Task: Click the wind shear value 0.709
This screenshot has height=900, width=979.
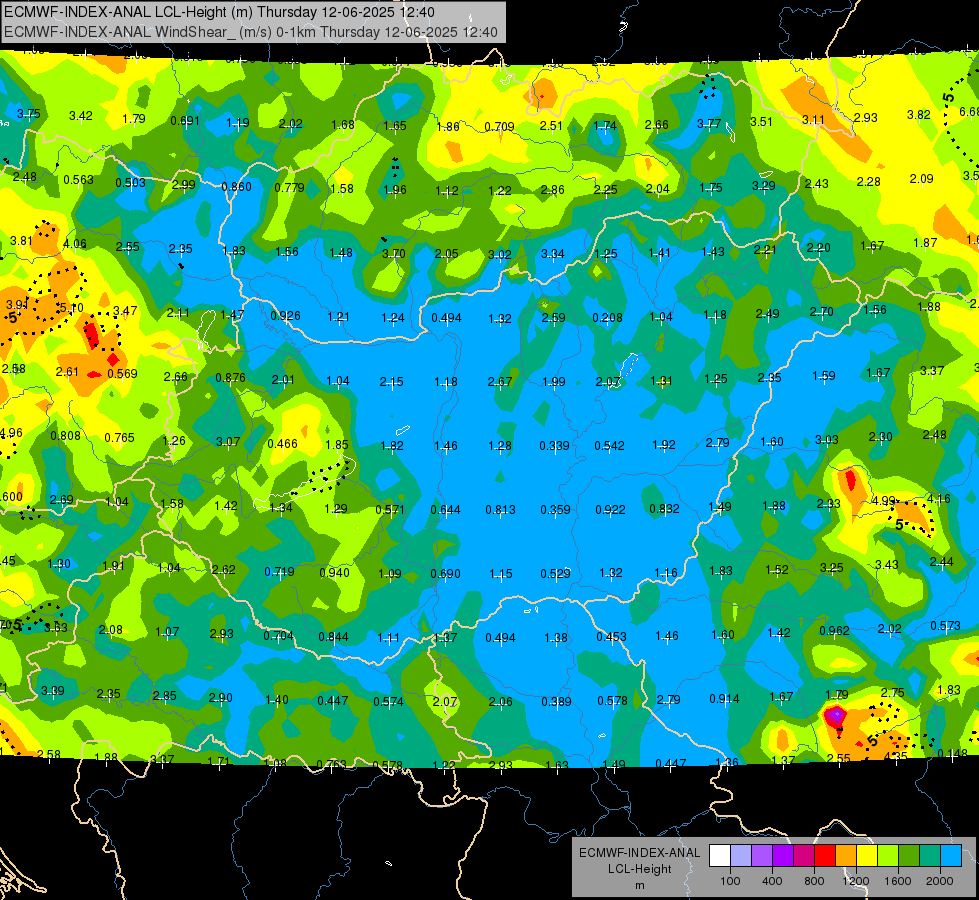Action: 499,127
